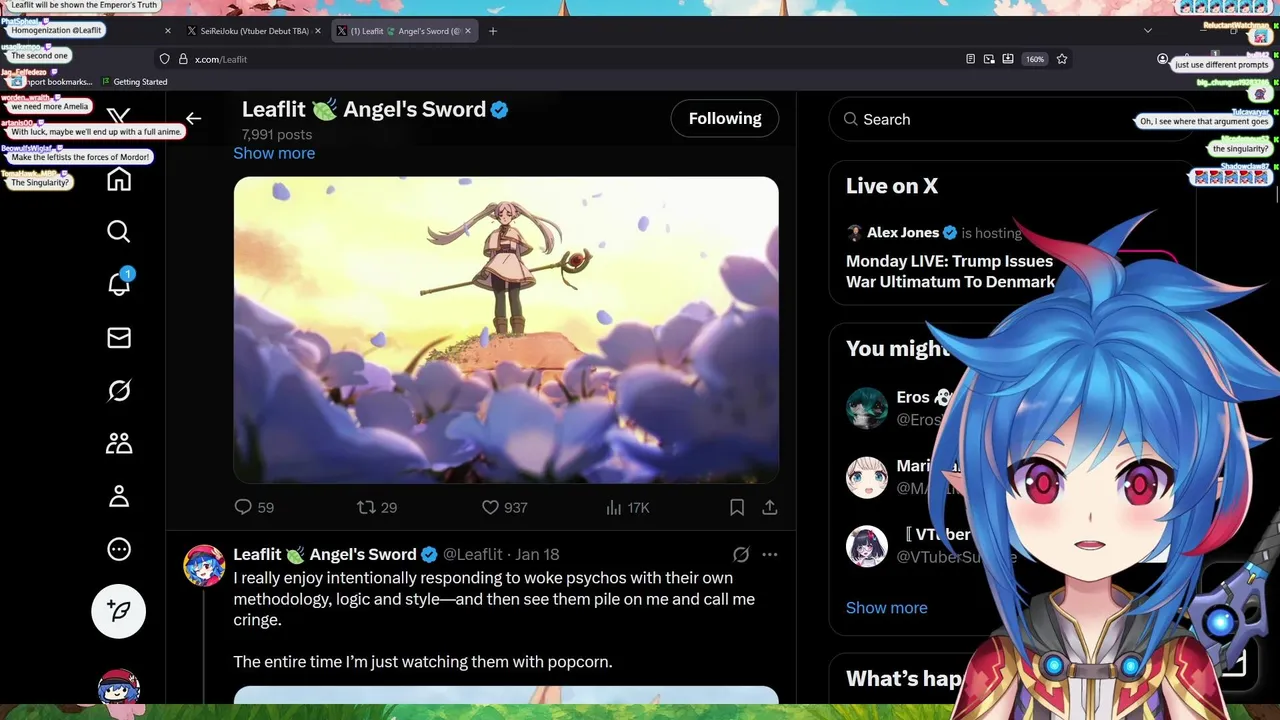Screen dimensions: 1280x720
Task: Open three-dot menu on Jan 18 post
Action: coord(770,554)
